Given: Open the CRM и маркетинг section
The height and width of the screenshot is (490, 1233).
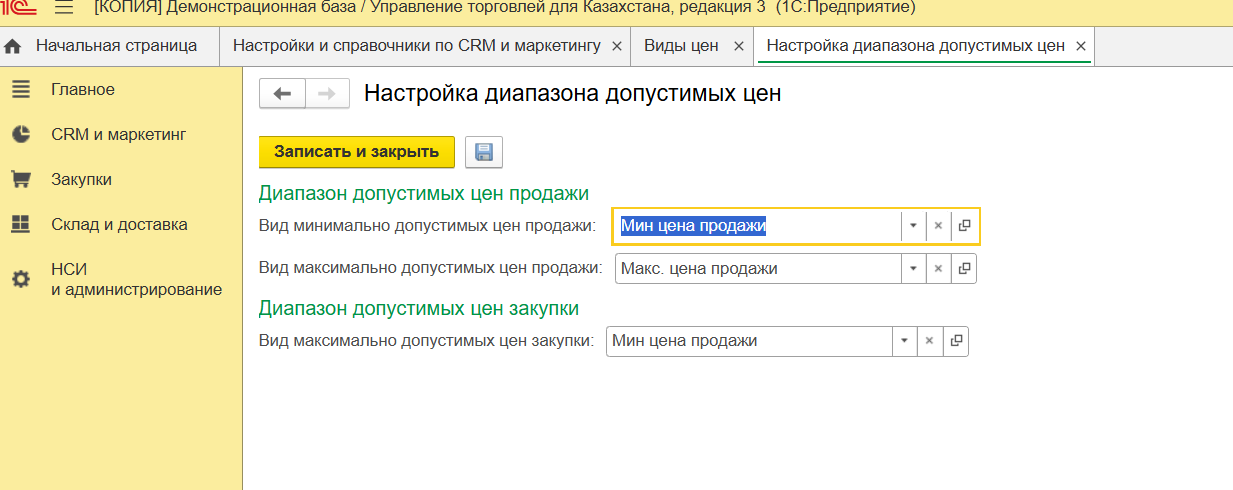Looking at the screenshot, I should point(118,134).
